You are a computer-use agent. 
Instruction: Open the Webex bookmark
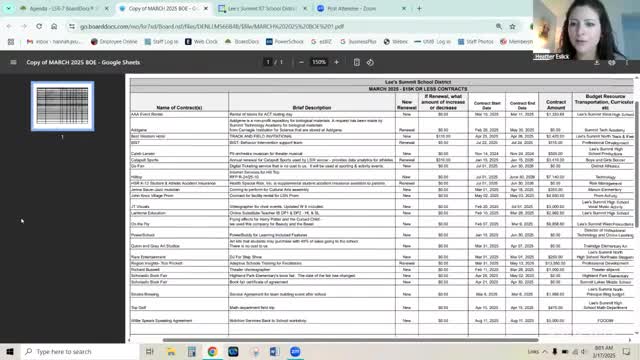tap(396, 42)
